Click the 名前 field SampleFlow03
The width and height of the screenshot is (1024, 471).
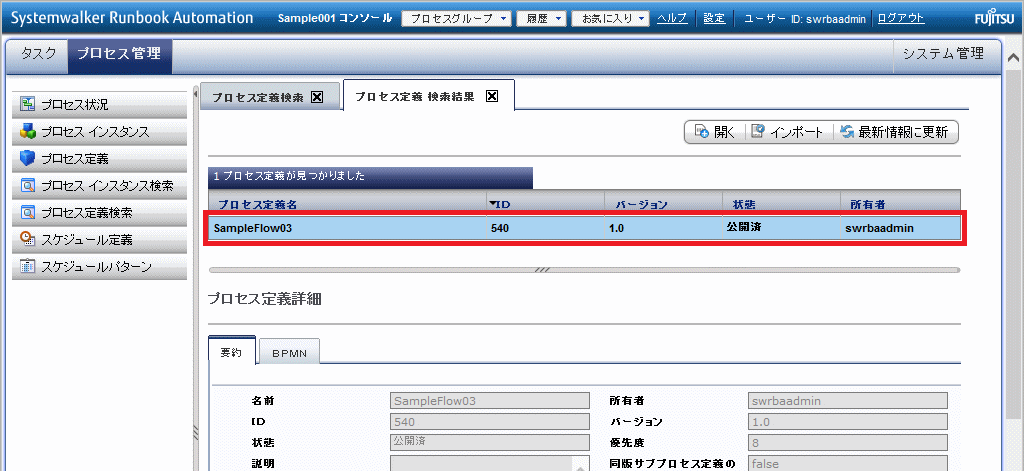(490, 400)
